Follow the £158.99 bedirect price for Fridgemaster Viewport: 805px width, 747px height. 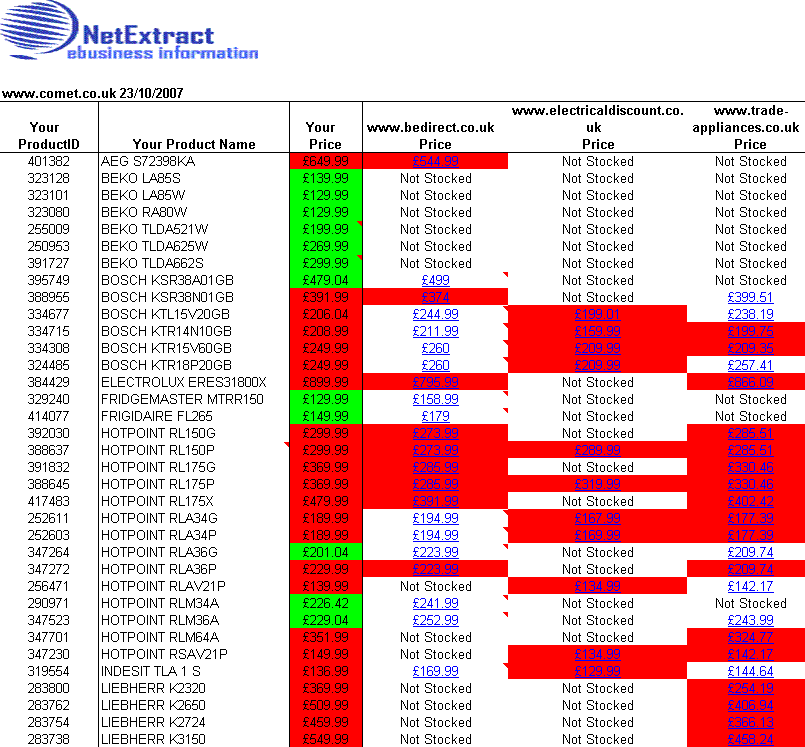point(435,399)
